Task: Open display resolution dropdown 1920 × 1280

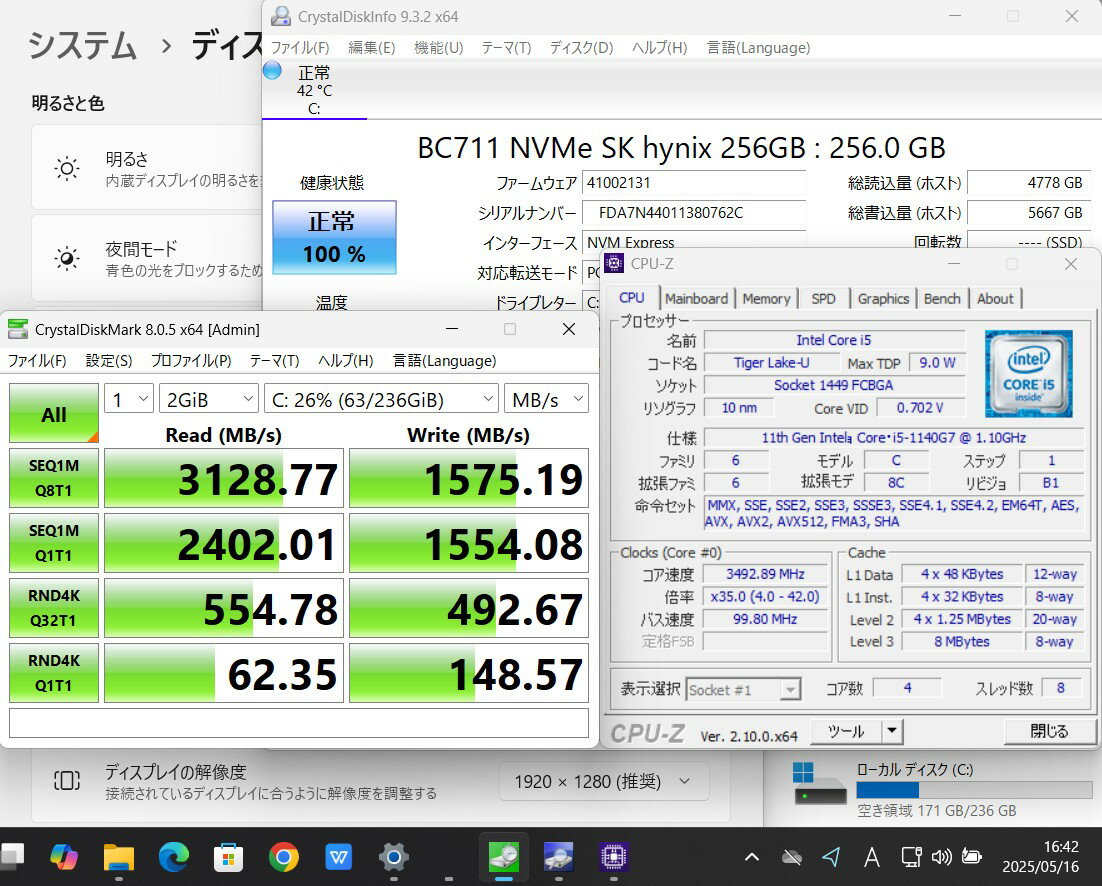Action: pos(603,781)
